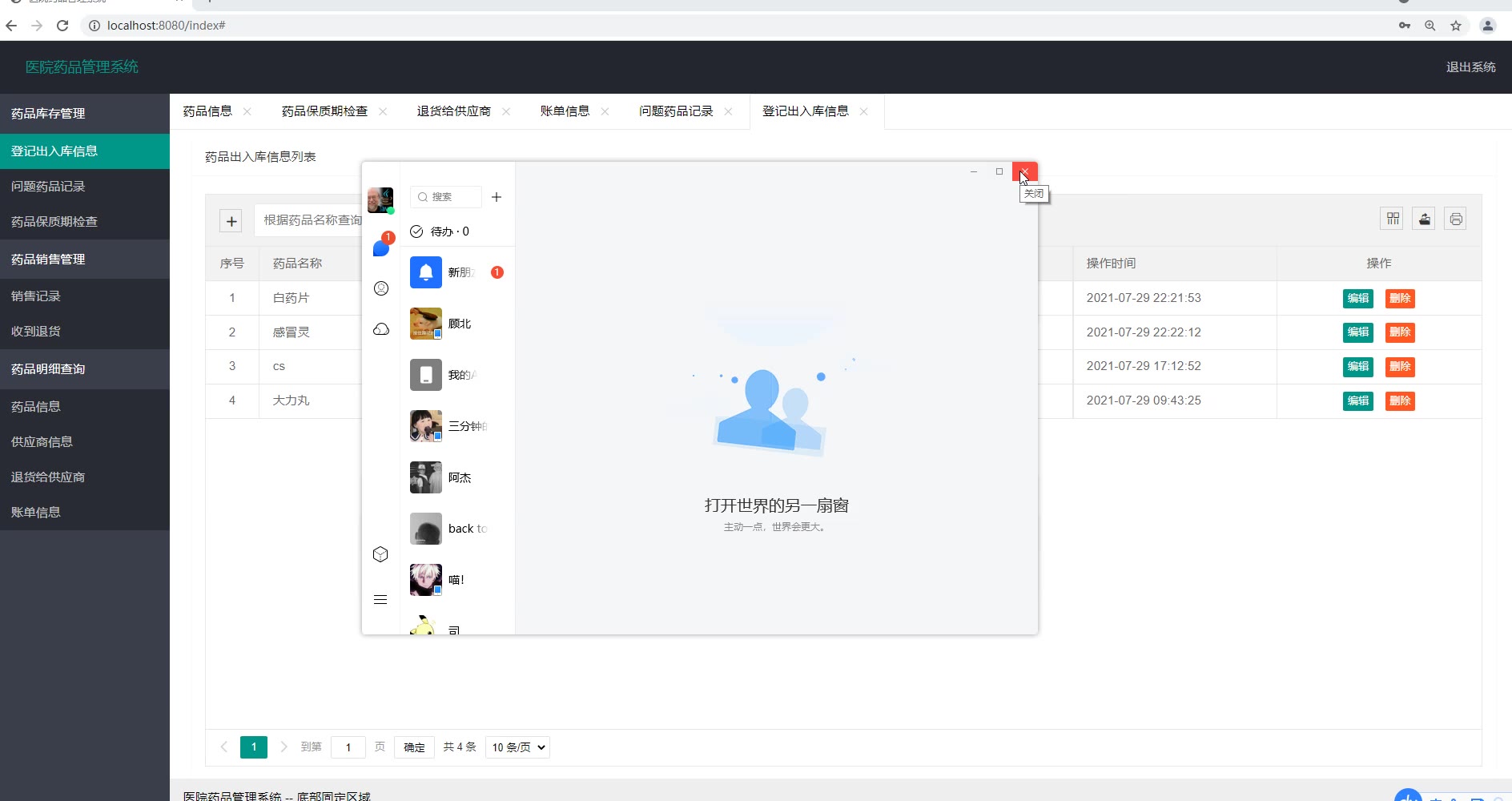Click 确定 pagination confirm button
This screenshot has width=1512, height=801.
[x=414, y=747]
